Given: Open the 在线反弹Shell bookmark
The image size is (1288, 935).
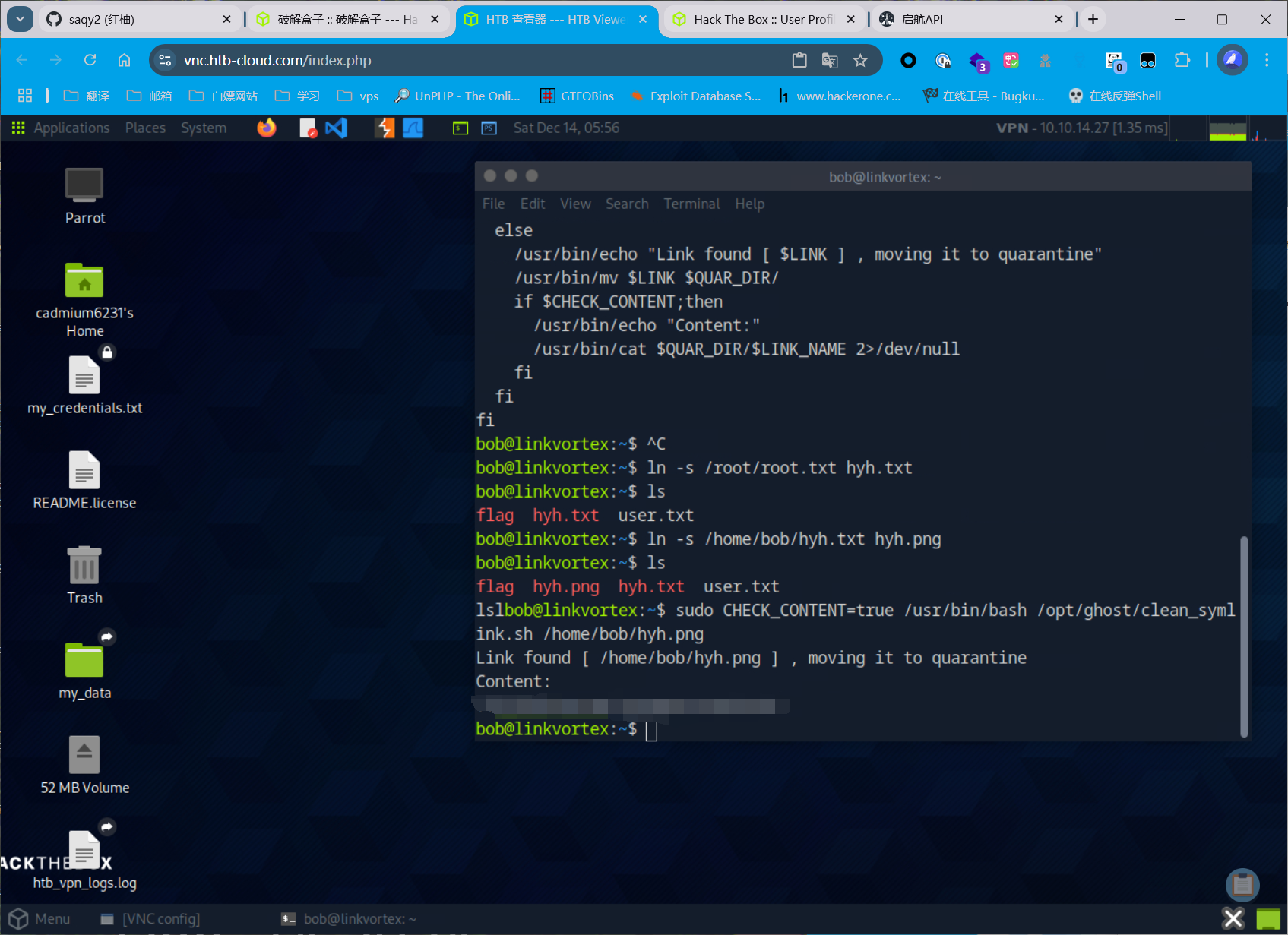Looking at the screenshot, I should [x=1115, y=96].
